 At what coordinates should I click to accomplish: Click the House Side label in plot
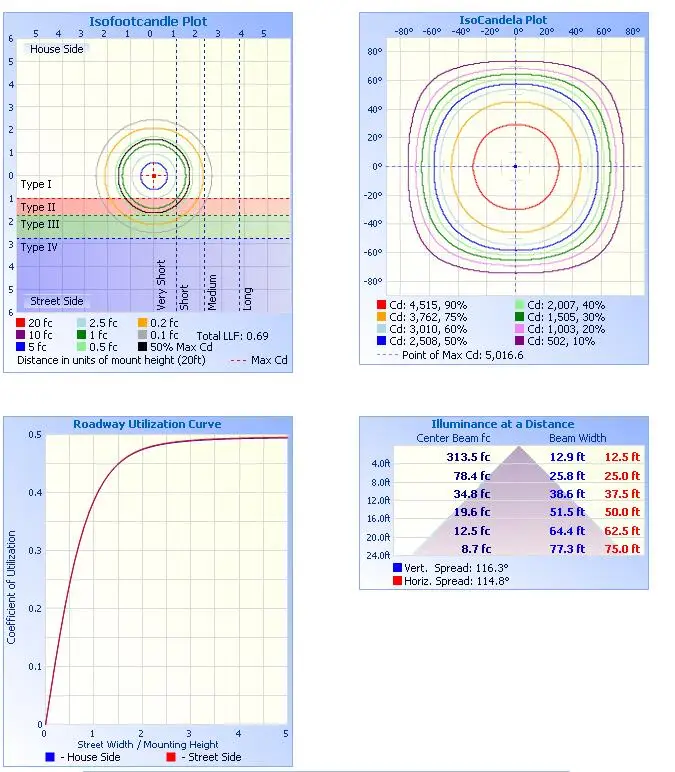pyautogui.click(x=57, y=48)
